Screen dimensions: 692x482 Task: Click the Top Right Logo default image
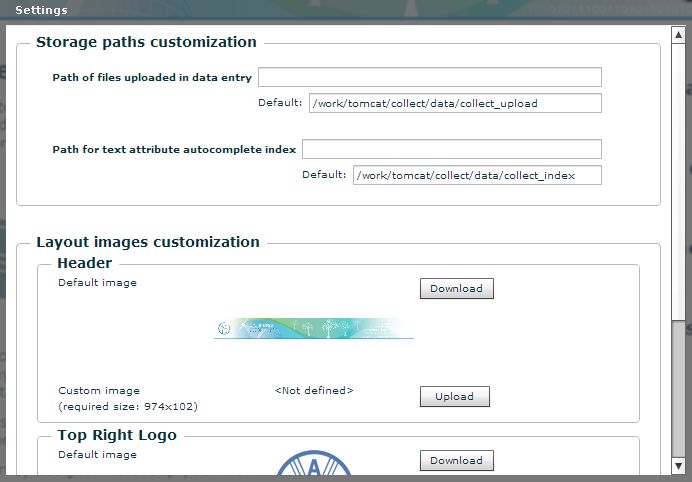click(314, 463)
